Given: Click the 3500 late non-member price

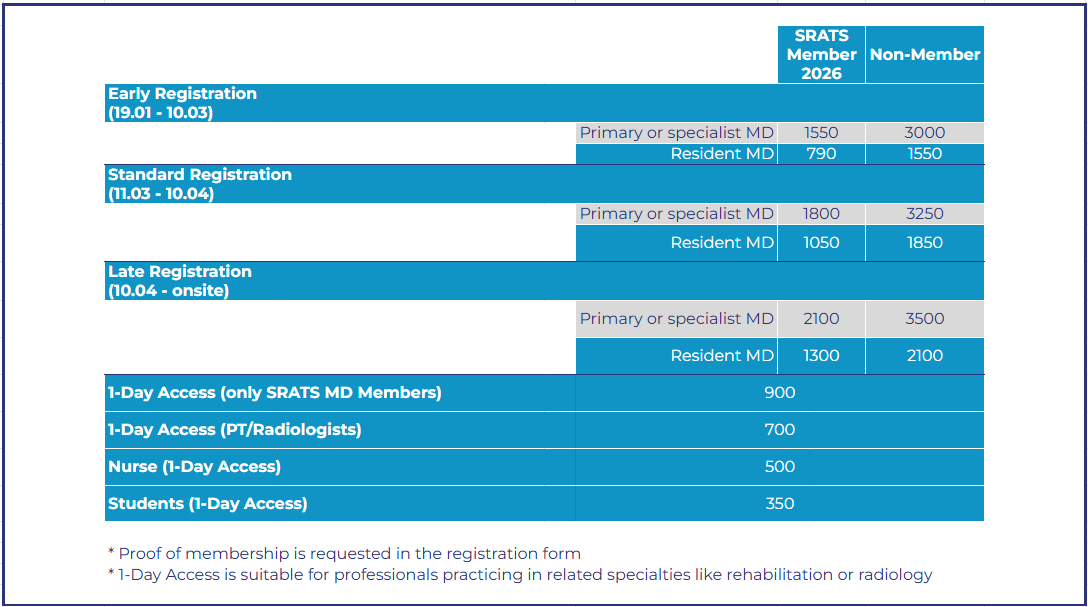Looking at the screenshot, I should pos(925,319).
